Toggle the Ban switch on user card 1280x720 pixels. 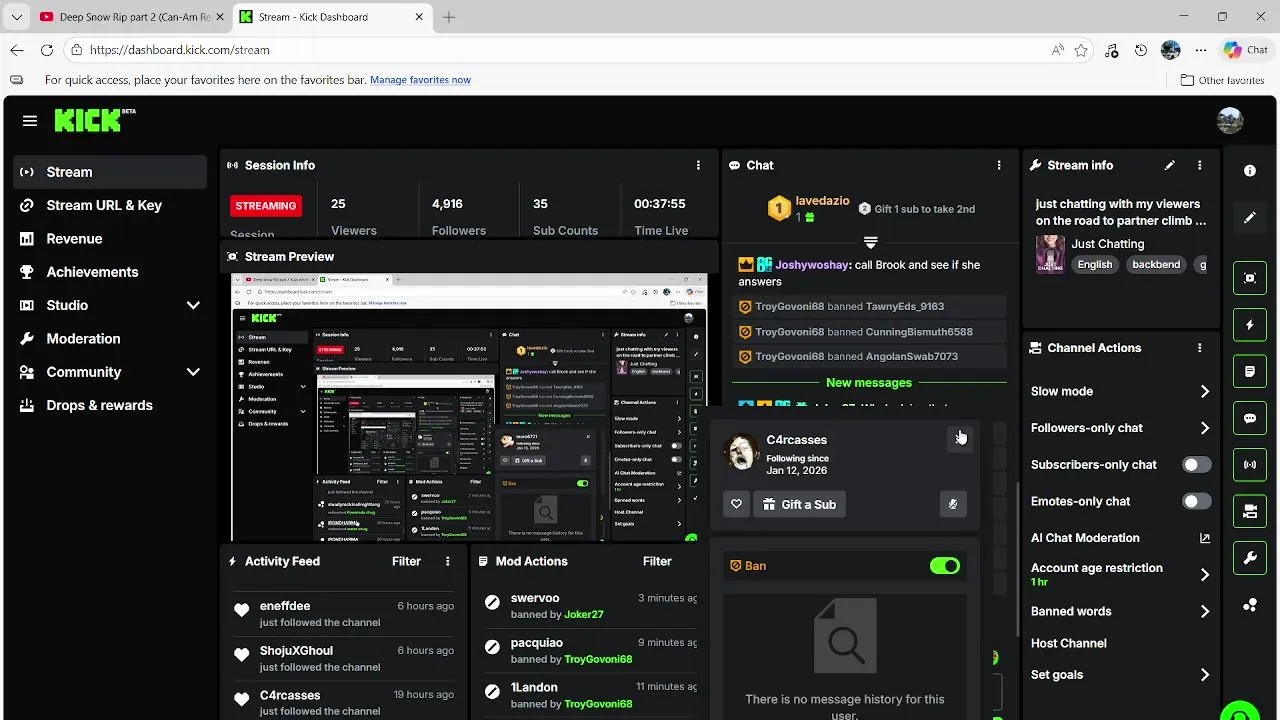coord(944,566)
